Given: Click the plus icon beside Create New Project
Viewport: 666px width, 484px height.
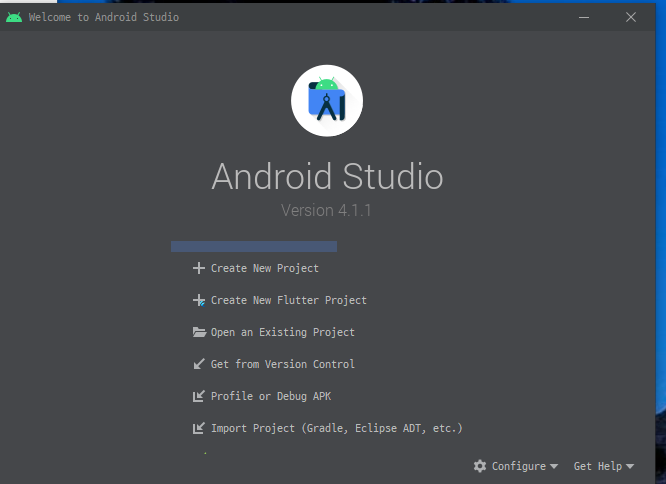Looking at the screenshot, I should [x=198, y=268].
